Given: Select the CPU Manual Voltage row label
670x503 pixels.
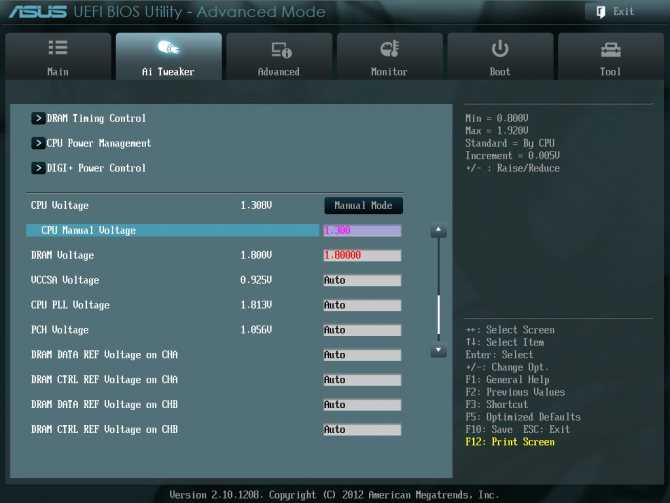Looking at the screenshot, I should (x=88, y=230).
